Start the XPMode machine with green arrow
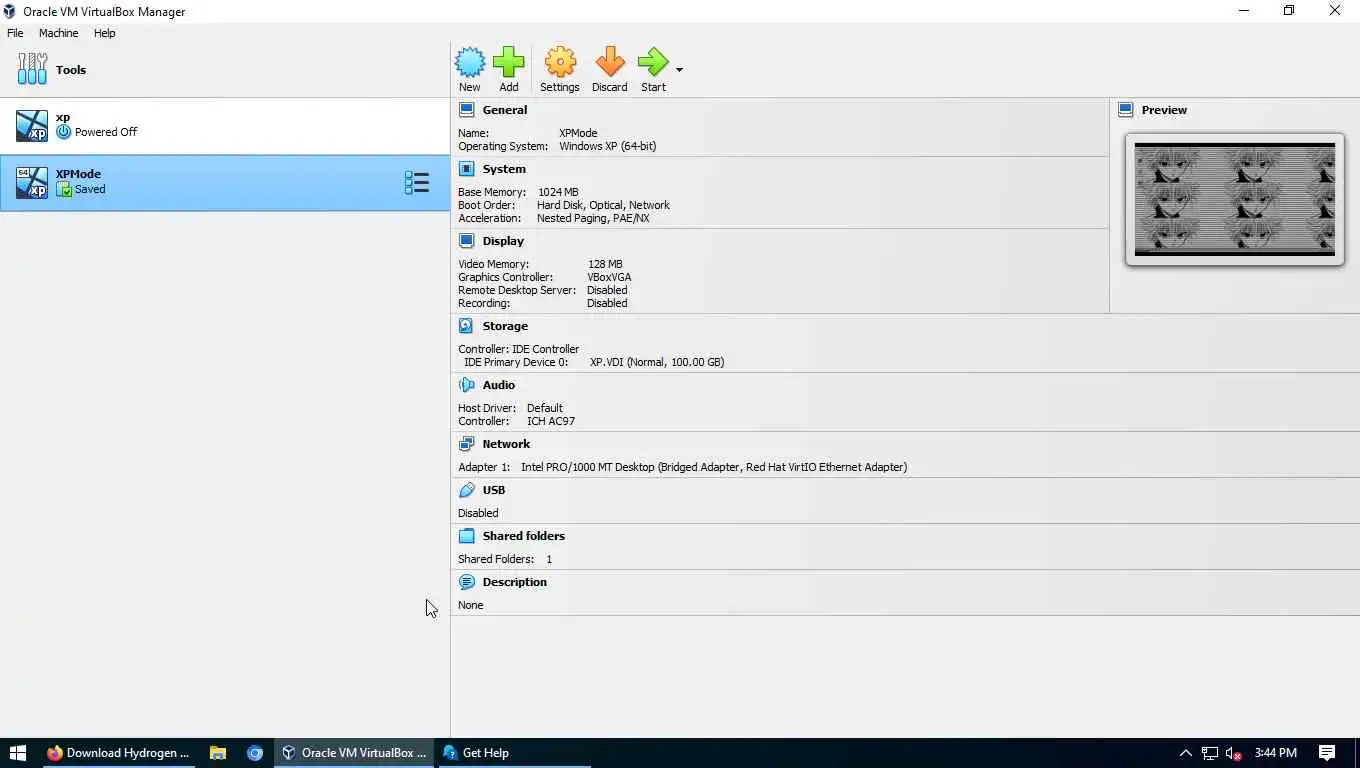The image size is (1360, 768). pos(653,62)
